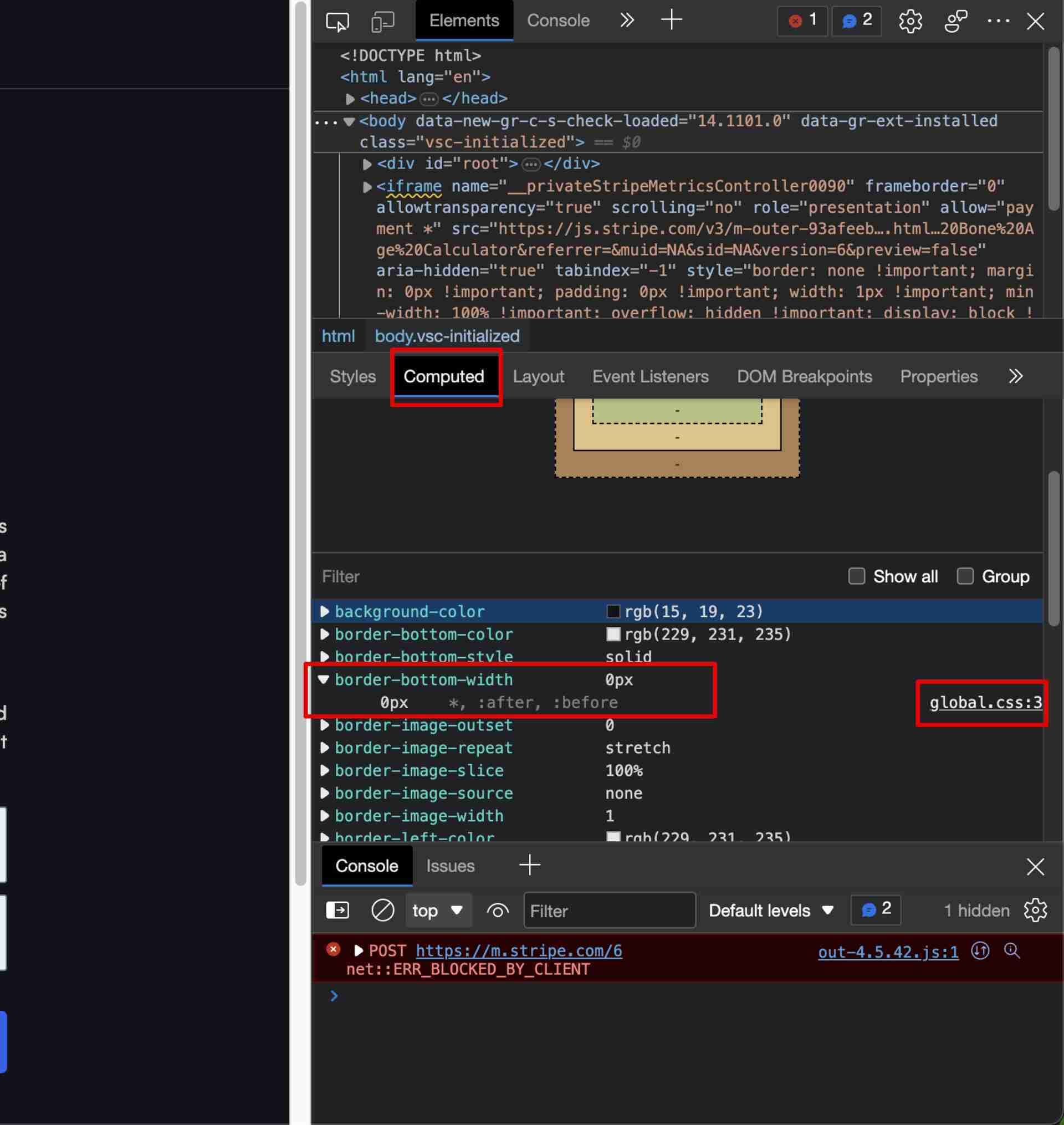
Task: Expand background-color computed property
Action: coord(325,611)
